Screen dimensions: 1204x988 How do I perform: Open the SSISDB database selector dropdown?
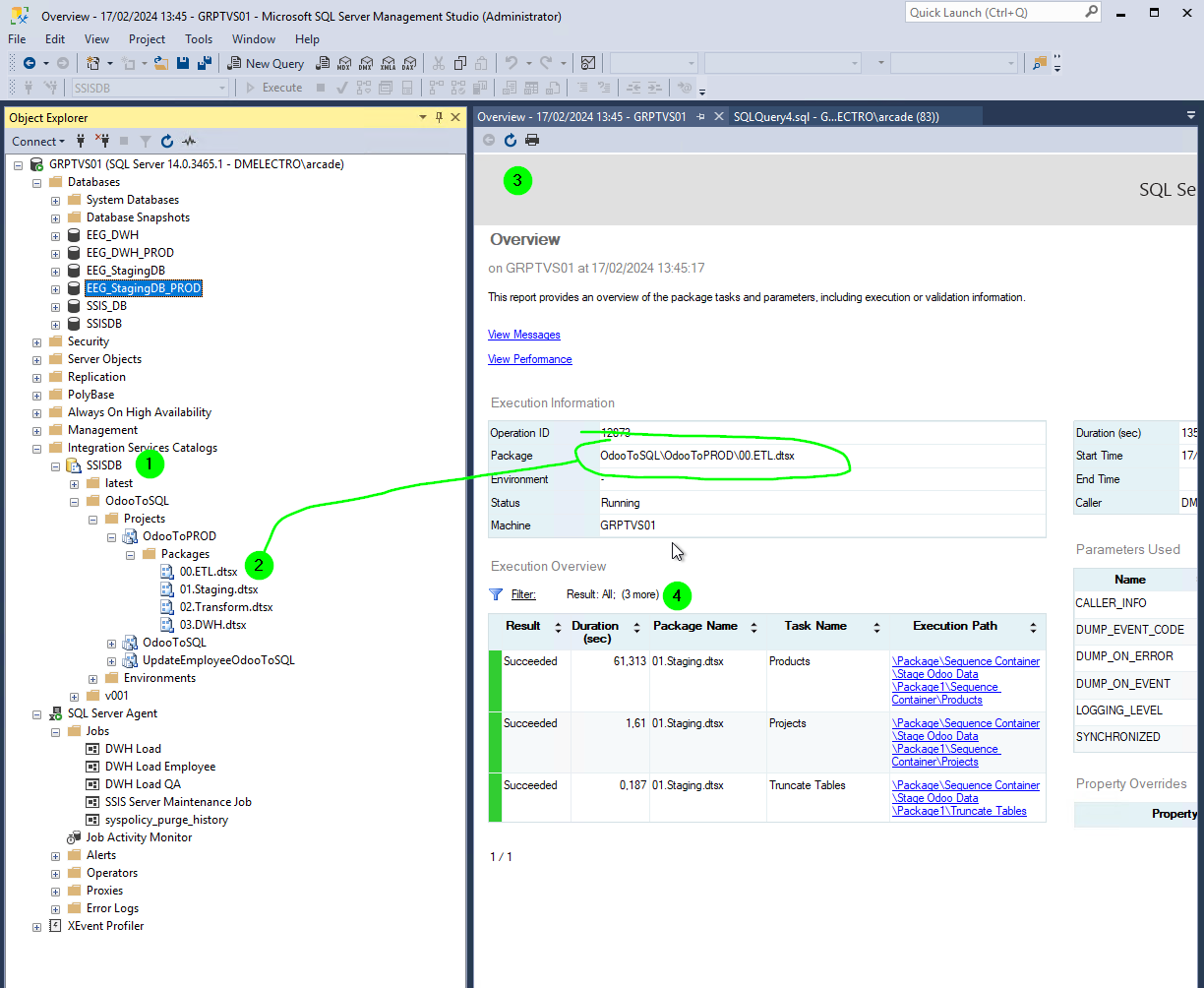(x=221, y=88)
